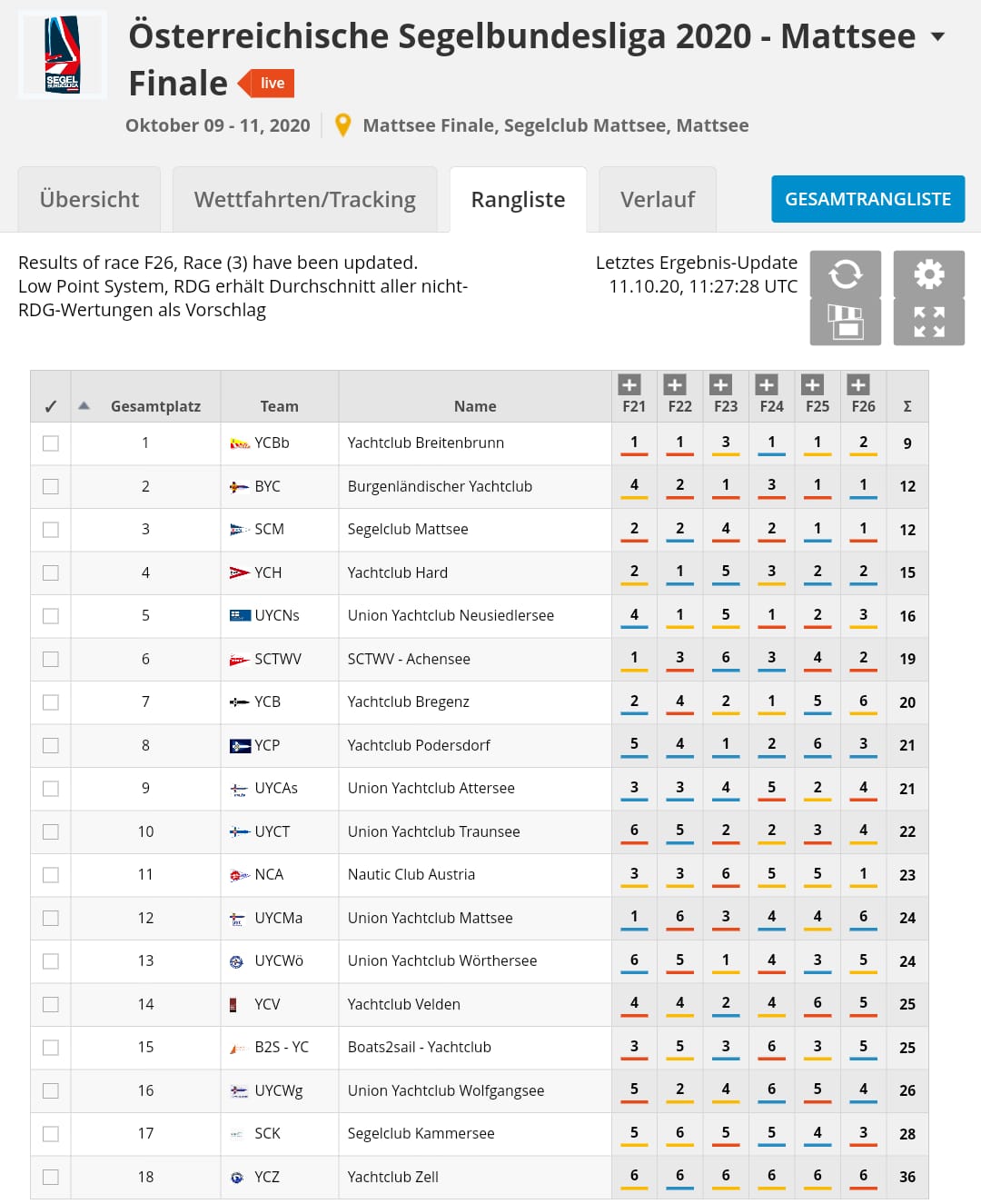Select the Rangliste tab

click(x=518, y=199)
